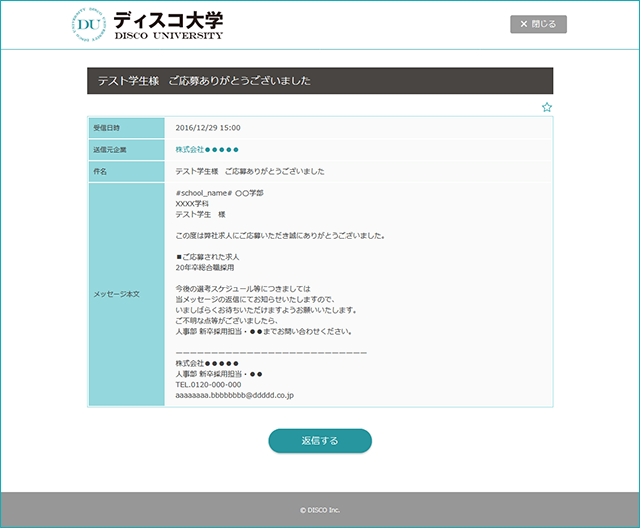Click the #school_name# placeholder text
The height and width of the screenshot is (528, 640).
pyautogui.click(x=204, y=193)
